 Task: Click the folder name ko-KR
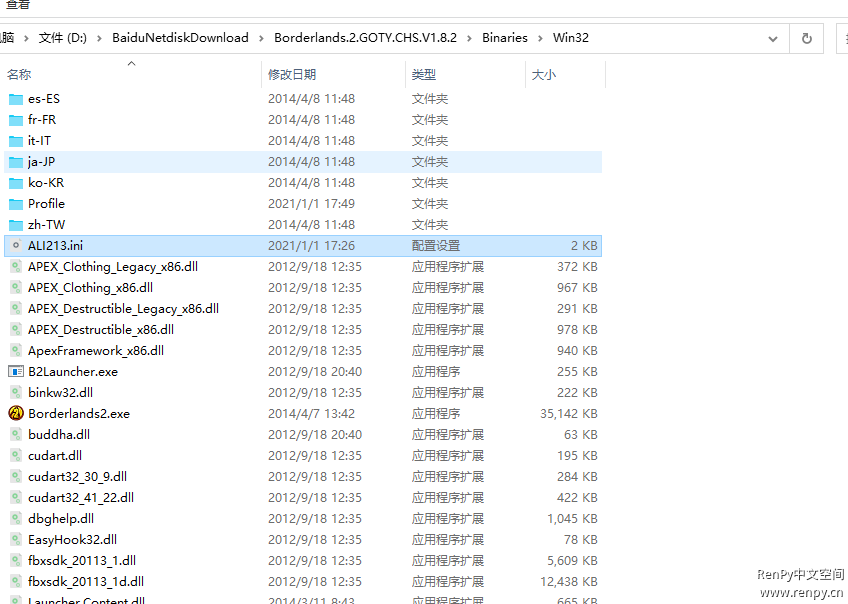(46, 183)
